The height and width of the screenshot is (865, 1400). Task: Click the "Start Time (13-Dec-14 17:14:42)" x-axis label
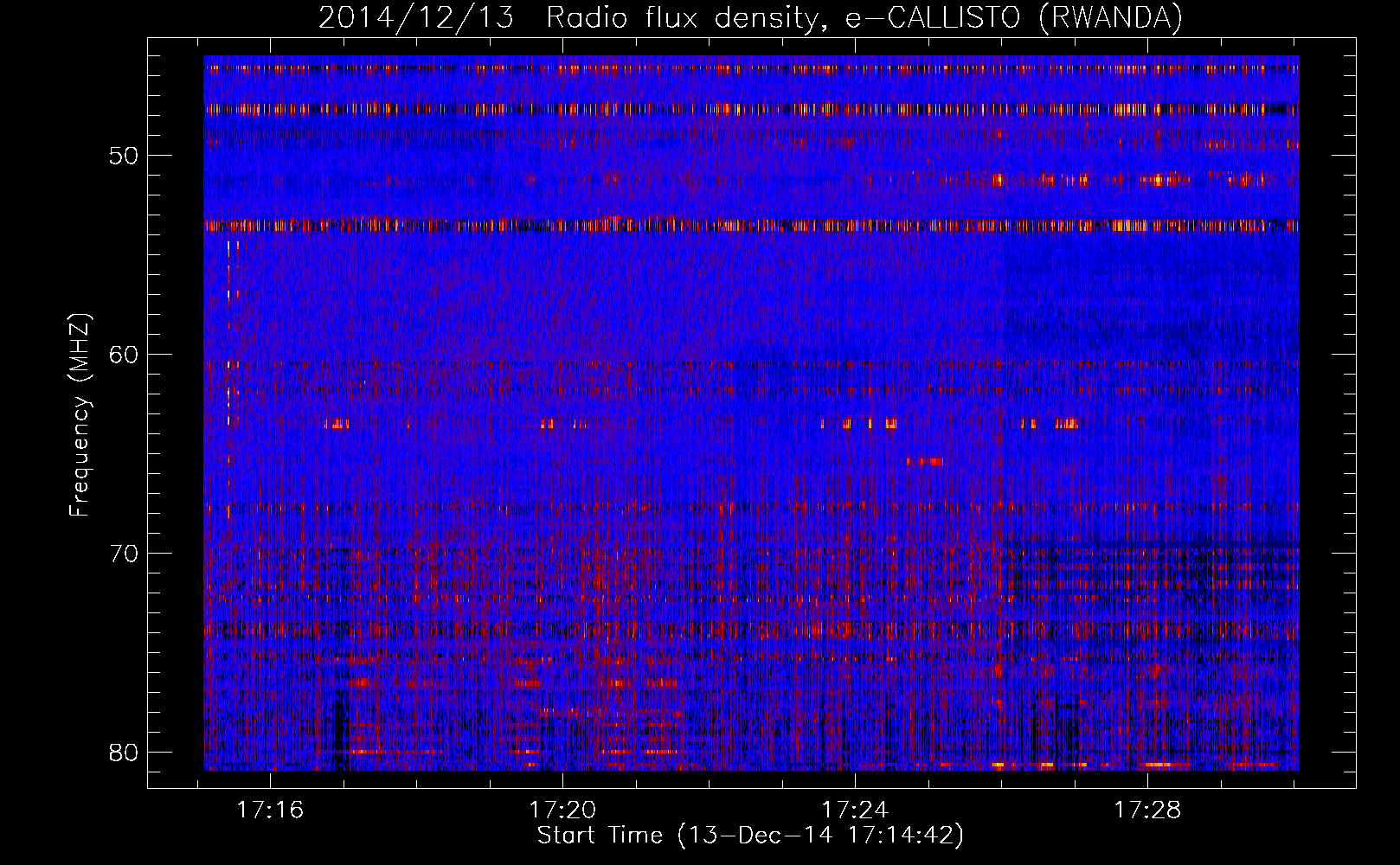point(750,836)
